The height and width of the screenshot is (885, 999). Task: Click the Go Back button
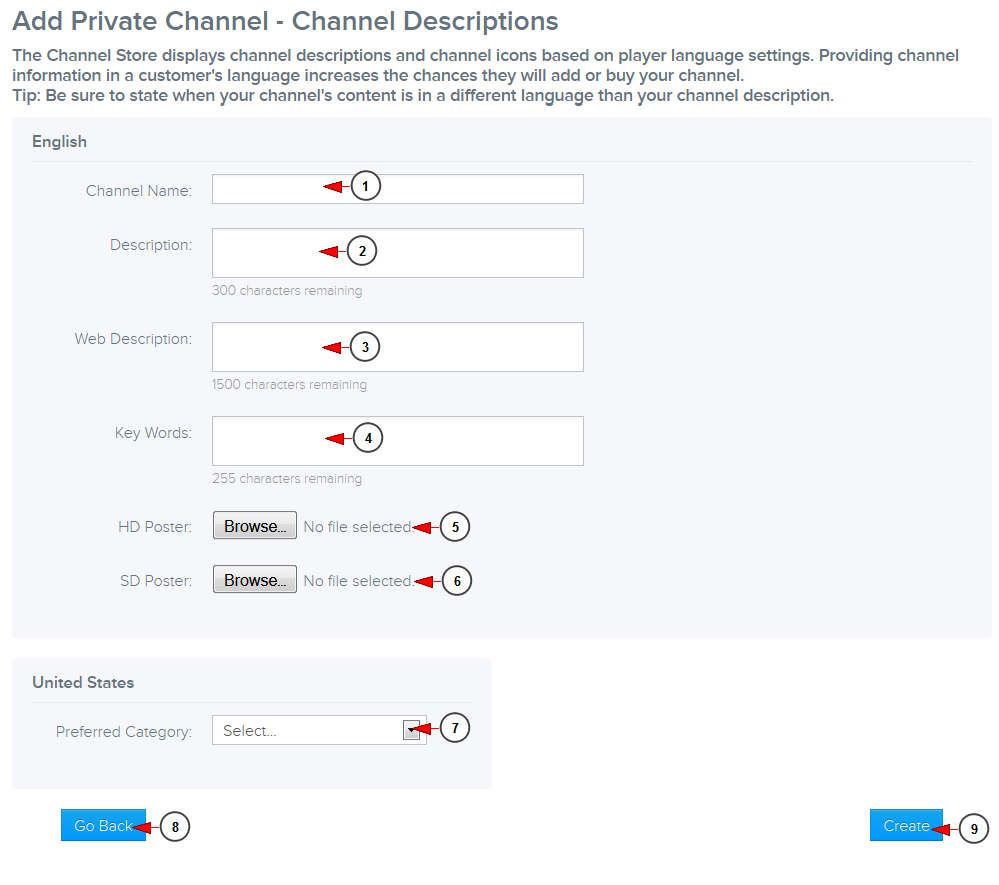pos(103,825)
